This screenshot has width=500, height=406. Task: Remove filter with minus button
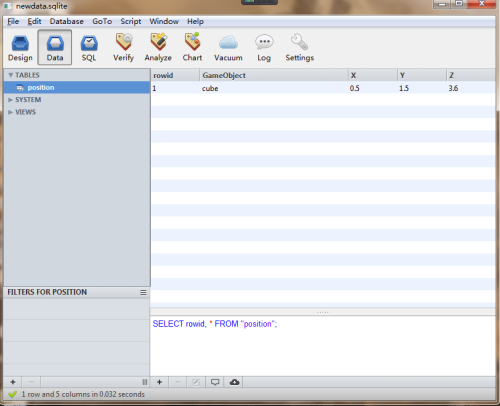pos(31,382)
